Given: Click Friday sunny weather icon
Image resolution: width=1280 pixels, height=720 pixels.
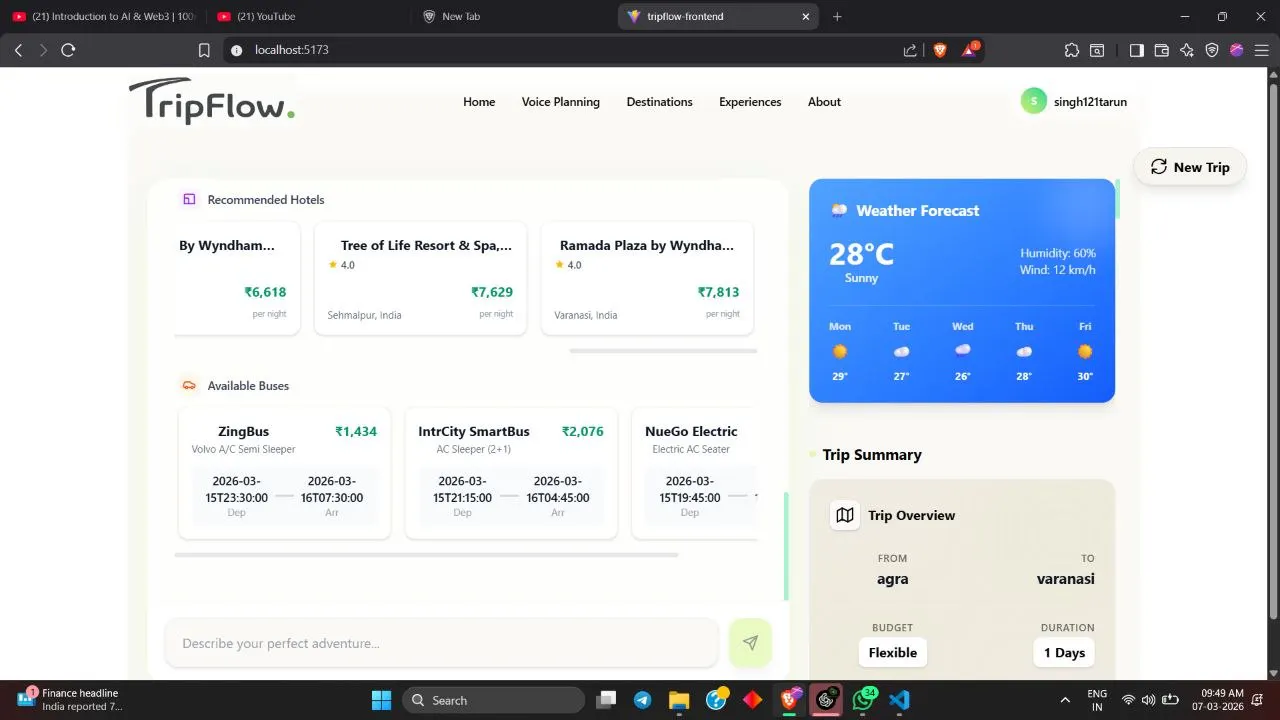Looking at the screenshot, I should (1085, 352).
